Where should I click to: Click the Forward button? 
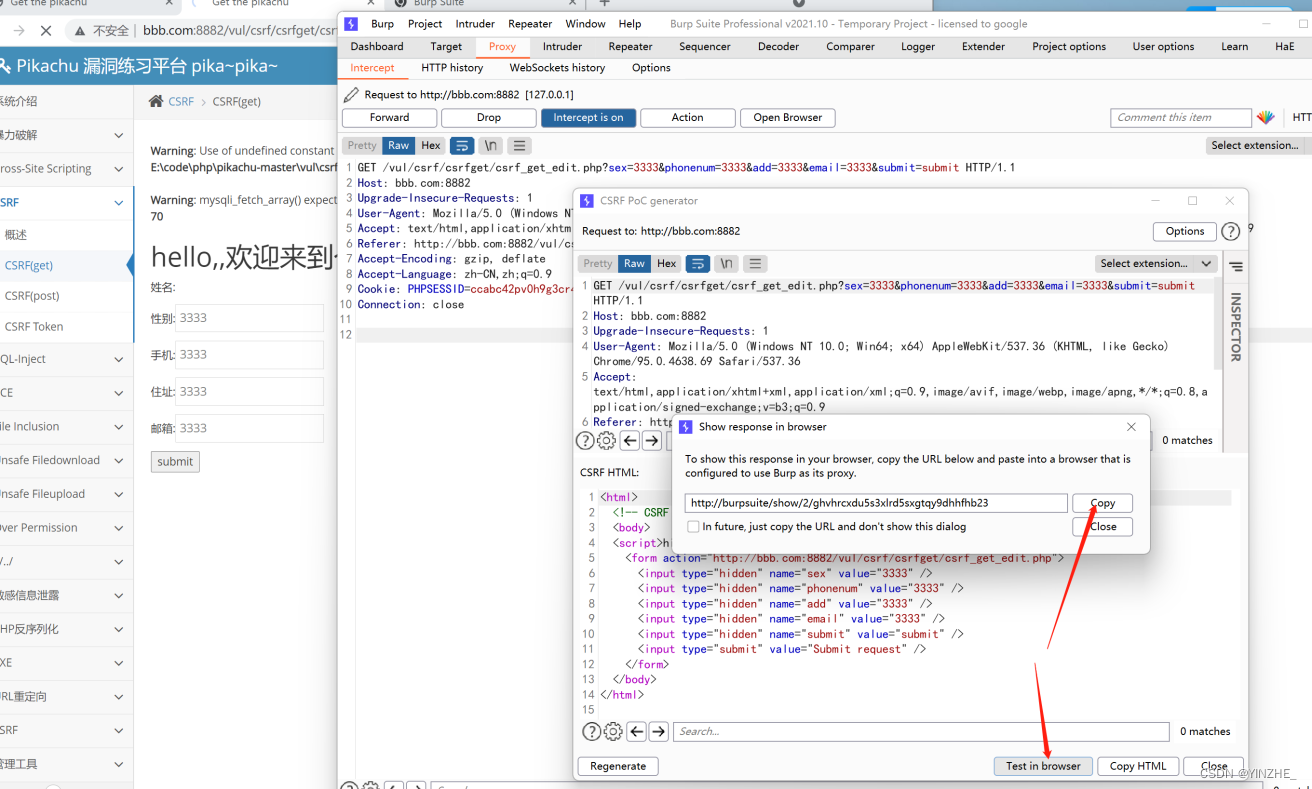(389, 117)
